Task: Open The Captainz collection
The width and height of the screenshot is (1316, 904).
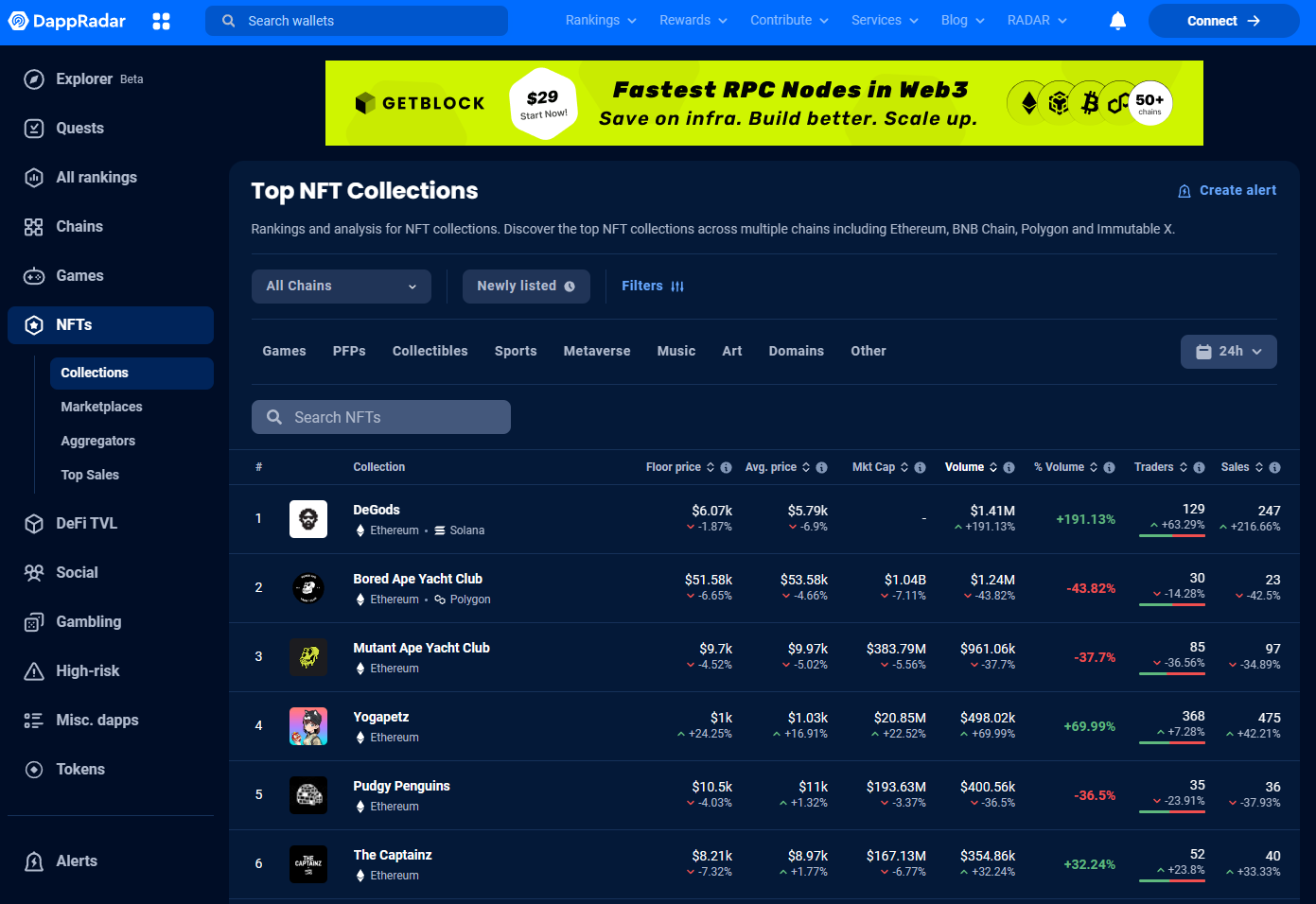Action: (x=393, y=855)
